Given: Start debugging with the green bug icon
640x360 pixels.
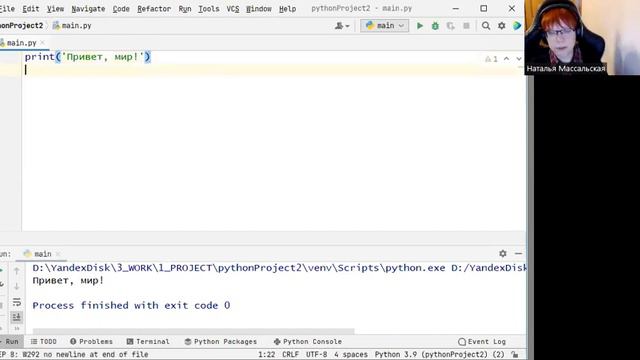Looking at the screenshot, I should (435, 26).
